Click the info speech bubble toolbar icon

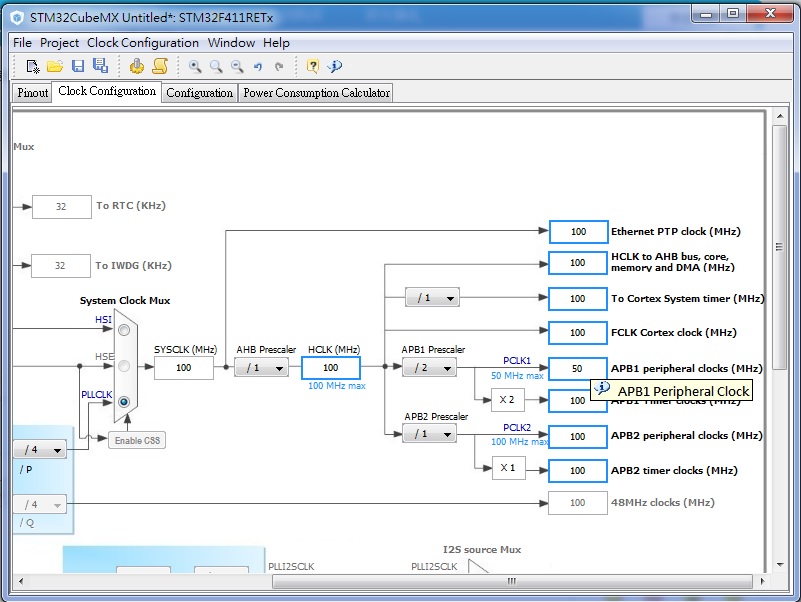[335, 66]
